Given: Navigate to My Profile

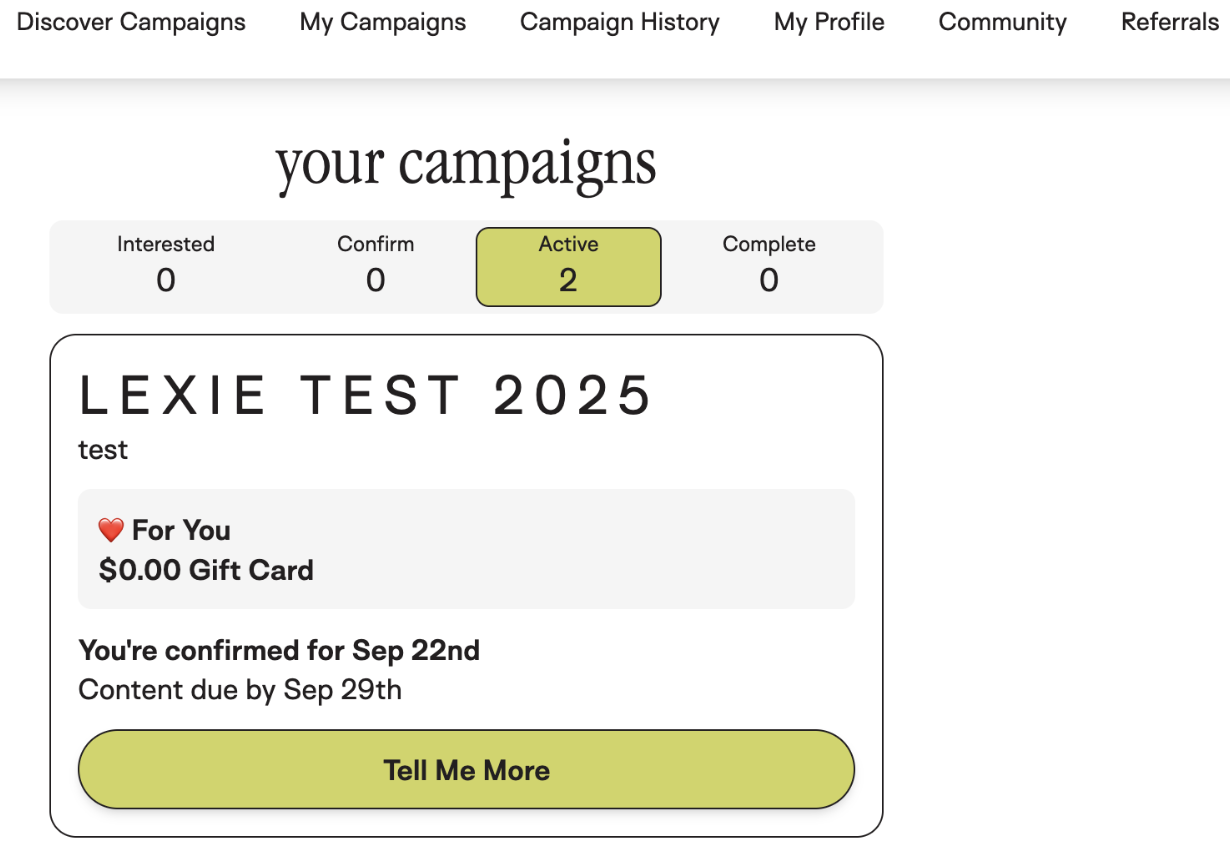Looking at the screenshot, I should click(x=829, y=22).
